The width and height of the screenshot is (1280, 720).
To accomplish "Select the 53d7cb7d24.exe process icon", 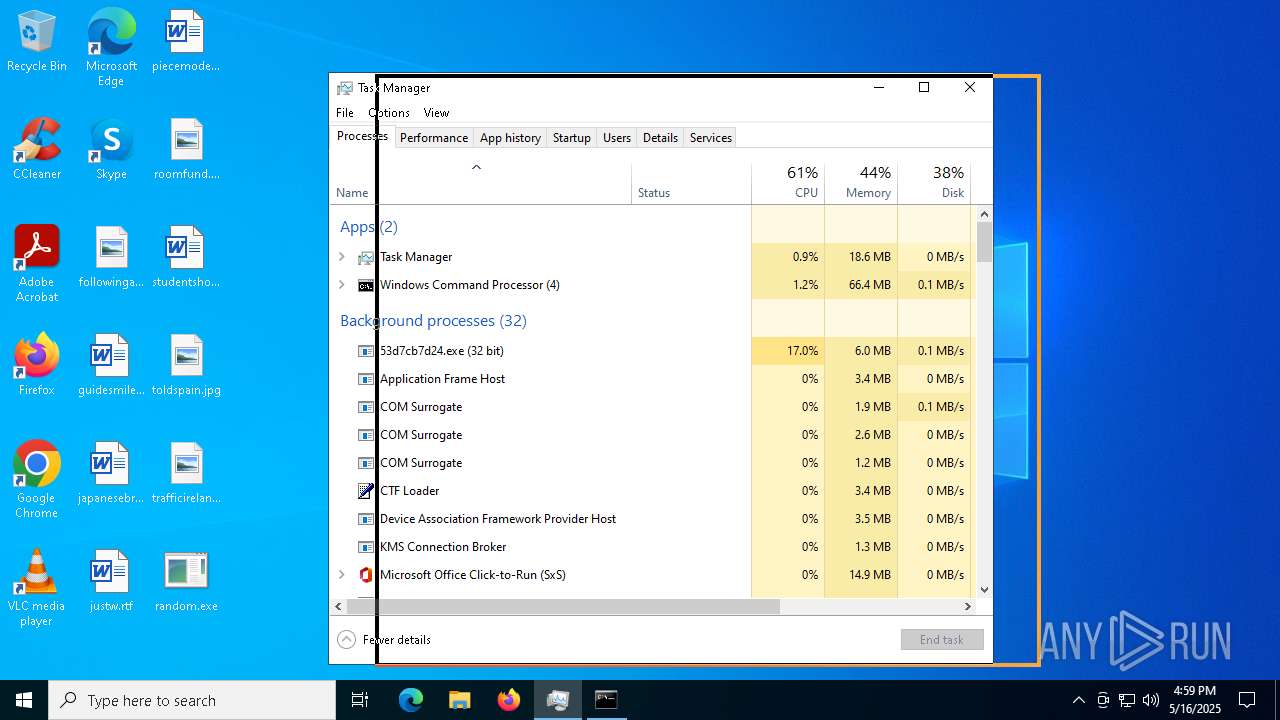I will (x=366, y=351).
